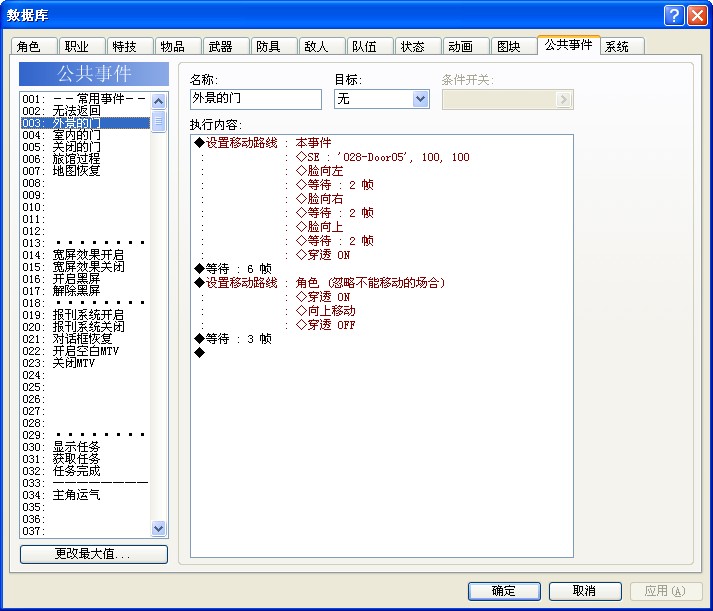The width and height of the screenshot is (713, 611).
Task: Switch to the 角色 tab
Action: (x=33, y=46)
